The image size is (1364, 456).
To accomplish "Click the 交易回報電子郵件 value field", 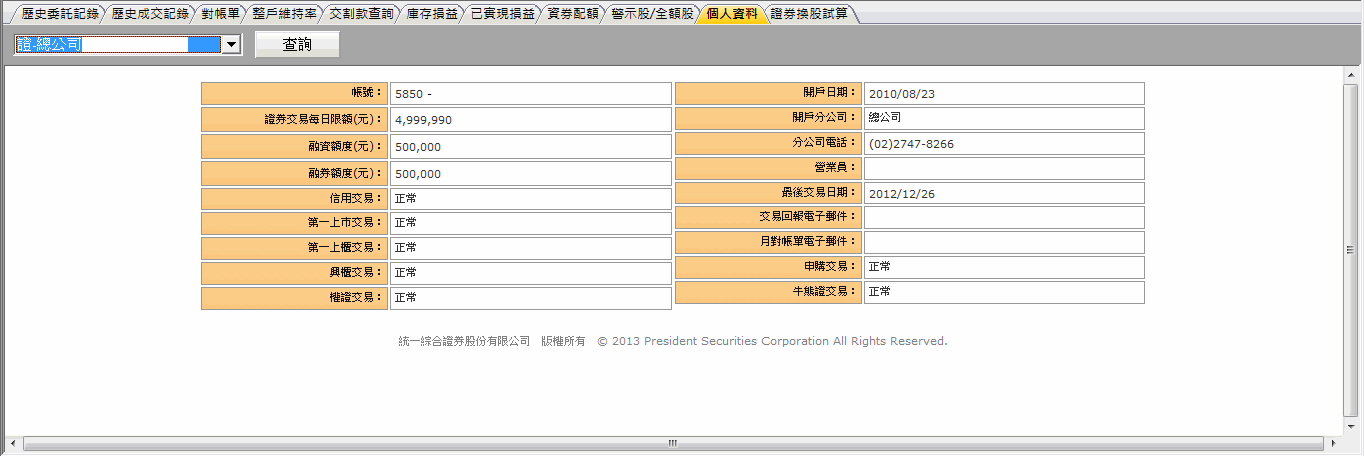I will pyautogui.click(x=1003, y=218).
